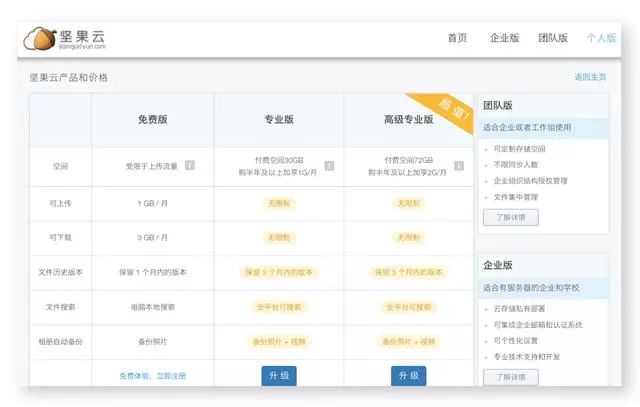Viewport: 640px width, 407px height.
Task: Click the 免费体验、立即注册 link
Action: click(152, 376)
